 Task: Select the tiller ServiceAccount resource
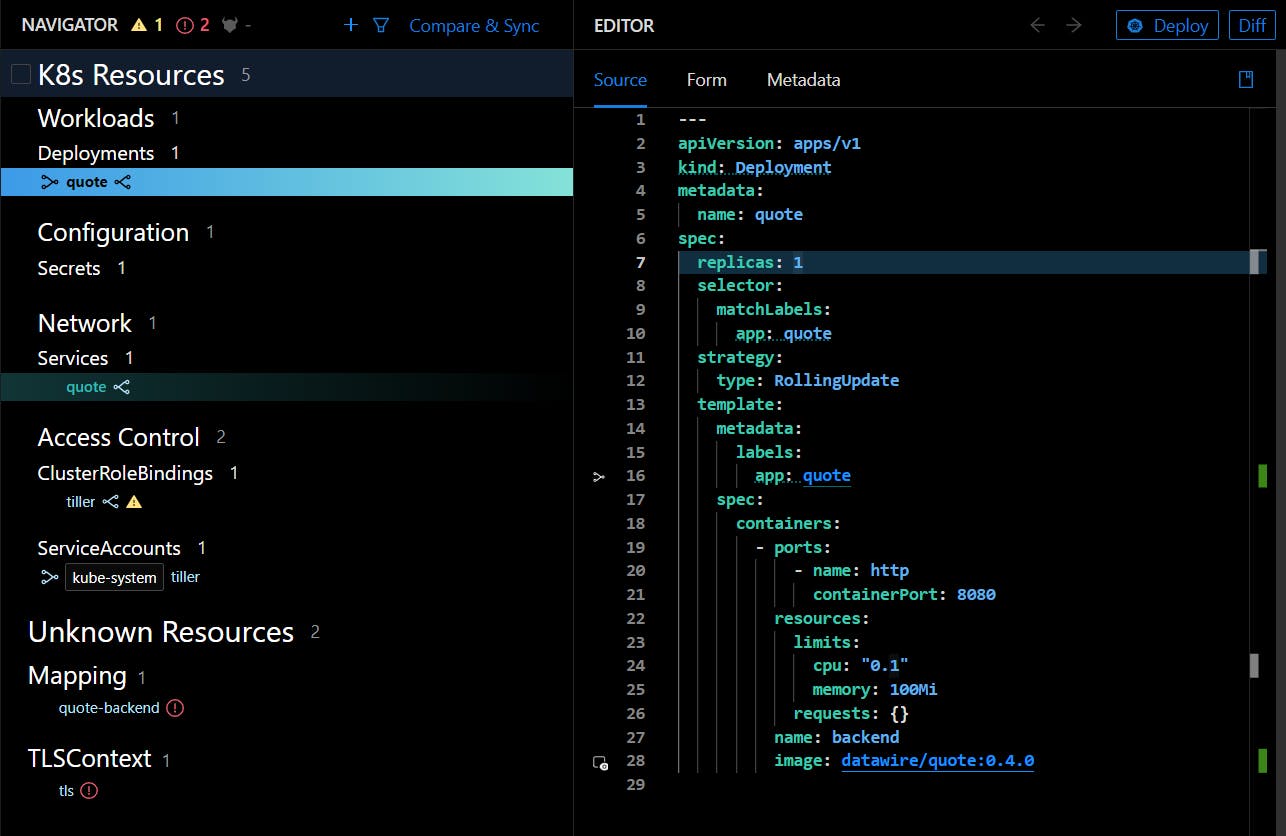click(185, 577)
